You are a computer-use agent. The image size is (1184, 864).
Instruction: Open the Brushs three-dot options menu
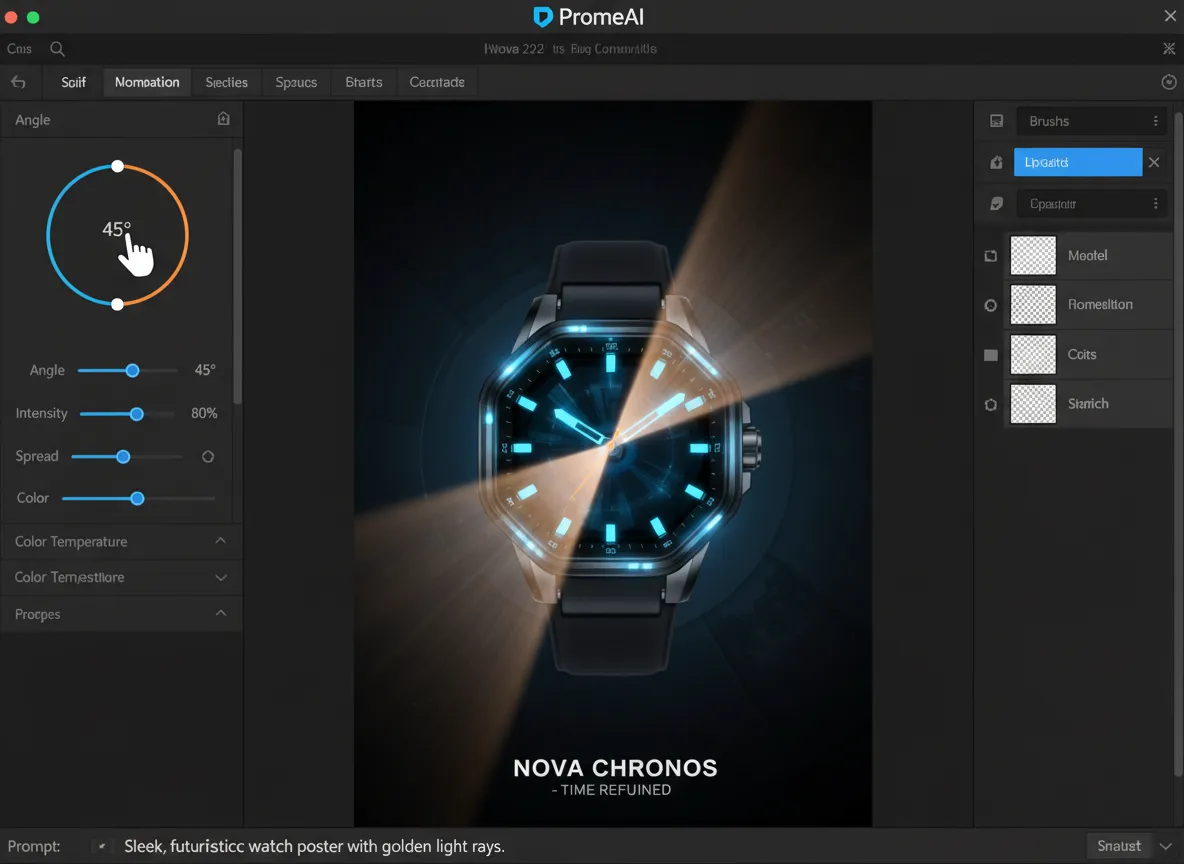[1155, 121]
